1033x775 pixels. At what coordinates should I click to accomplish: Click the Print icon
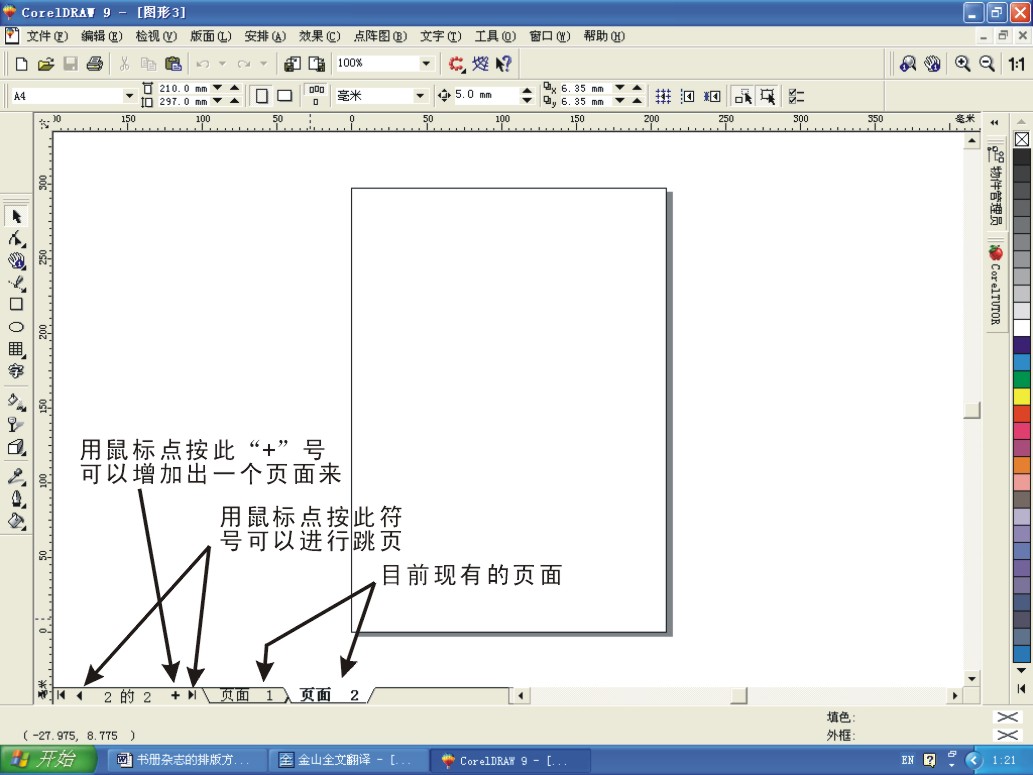coord(95,64)
